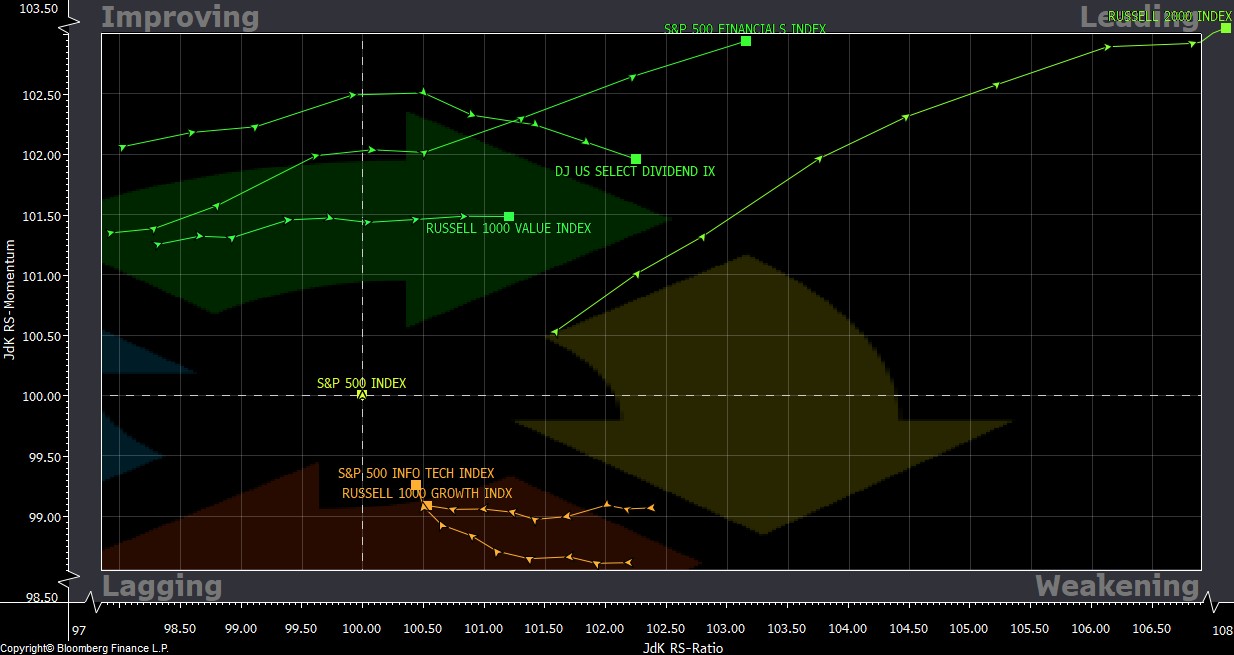The image size is (1234, 655).
Task: Click the 106.00 RS-Ratio axis tick
Action: click(x=1091, y=630)
